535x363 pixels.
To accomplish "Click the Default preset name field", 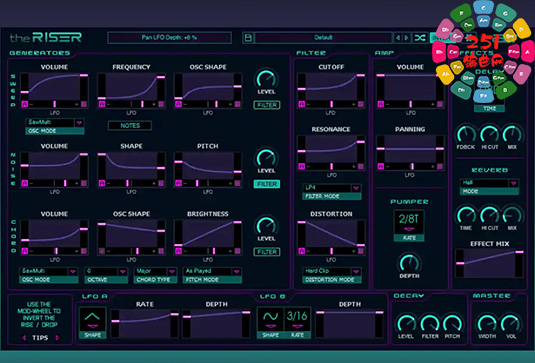I will pos(323,38).
